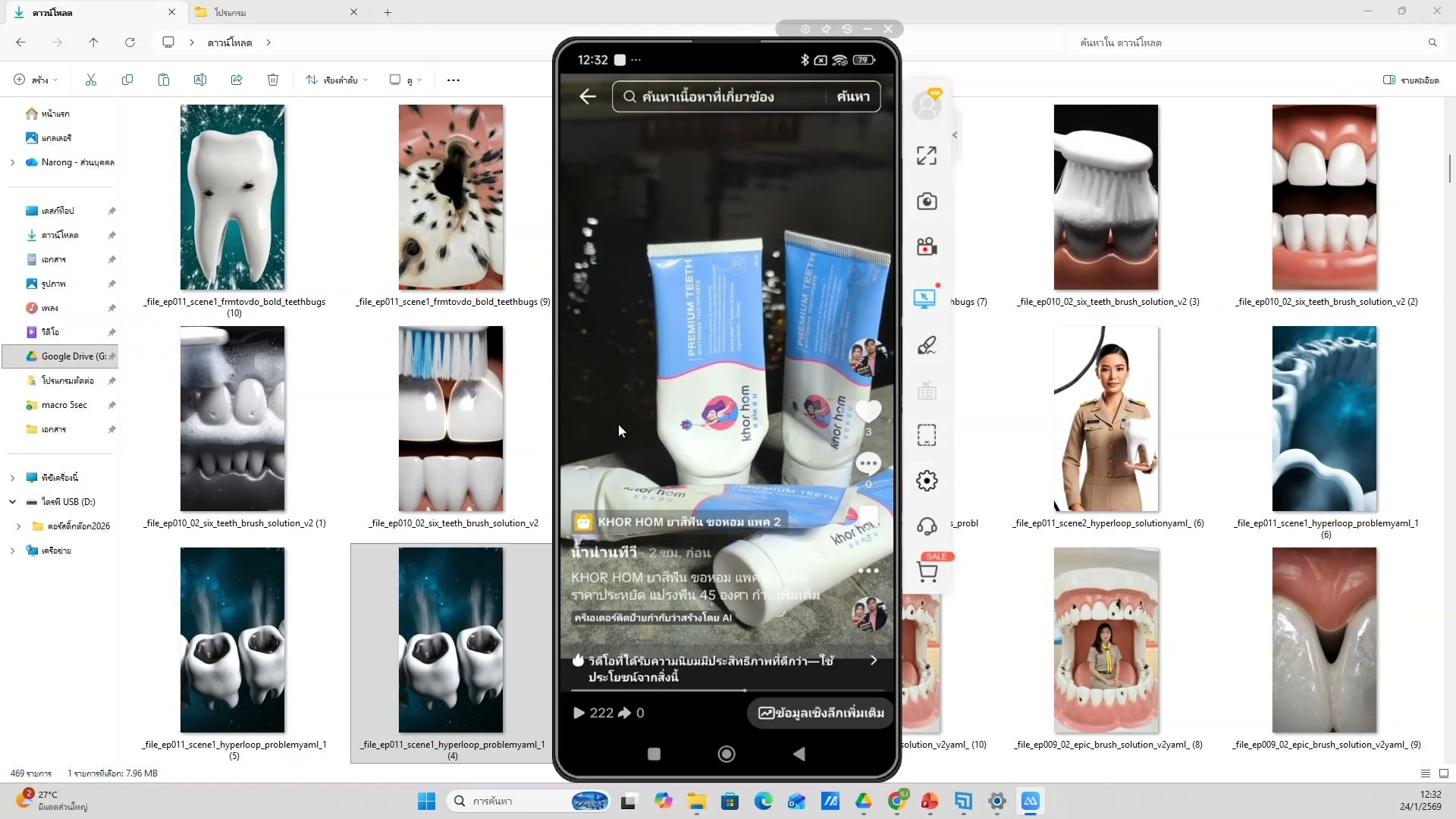Open the sort options dropdown in toolbar

pyautogui.click(x=337, y=80)
